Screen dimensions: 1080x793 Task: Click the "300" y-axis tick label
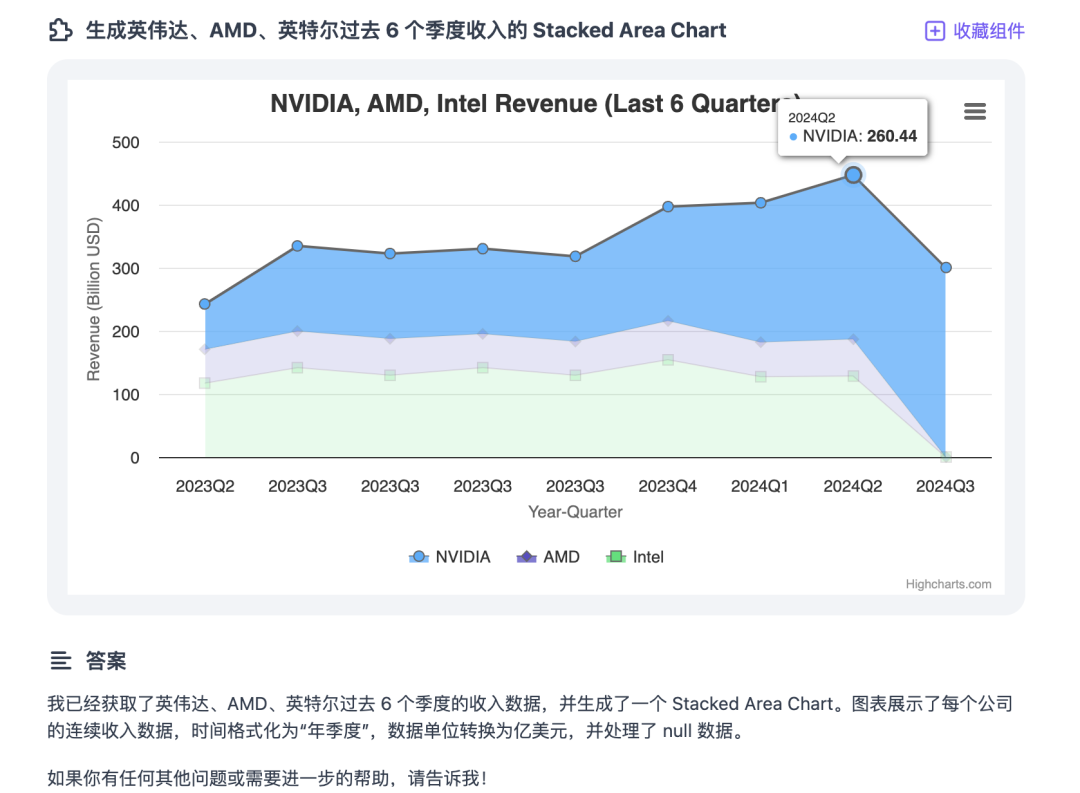[125, 269]
